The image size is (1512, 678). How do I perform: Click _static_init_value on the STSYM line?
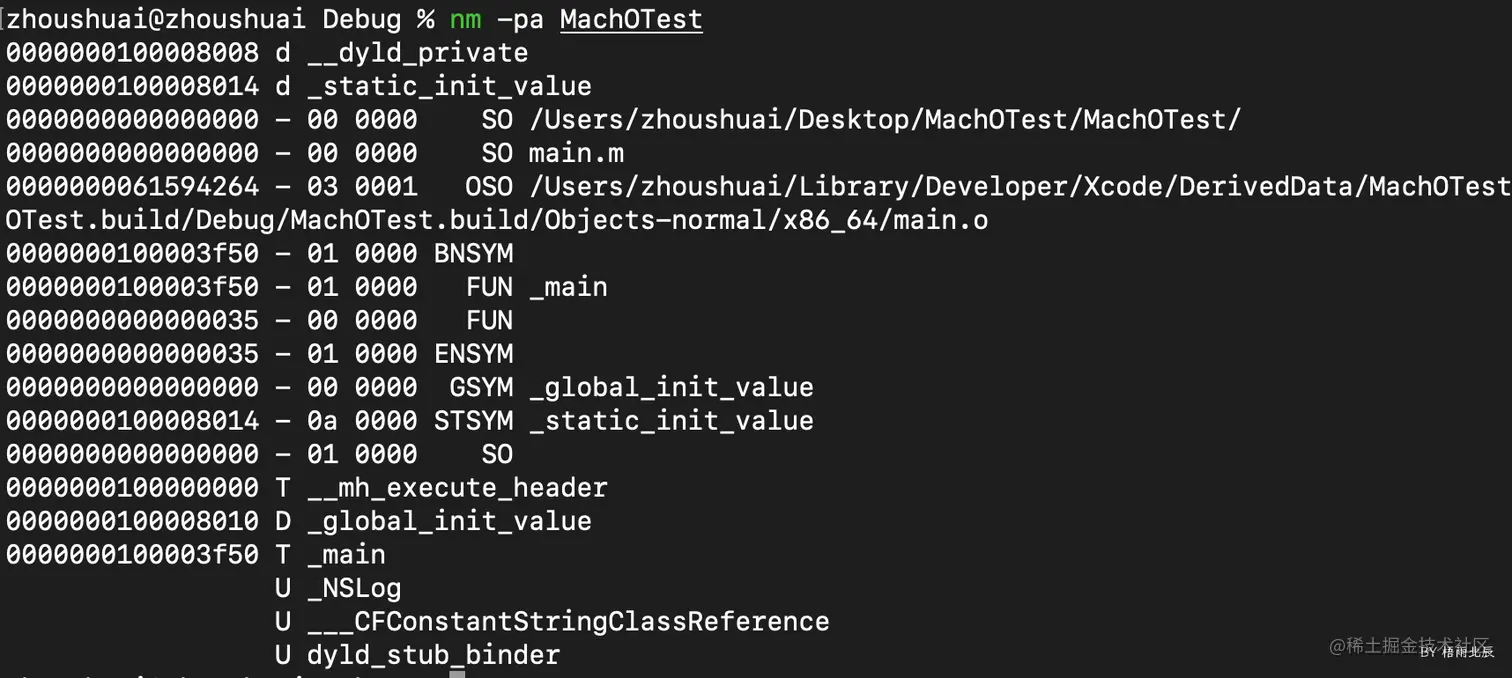click(671, 420)
